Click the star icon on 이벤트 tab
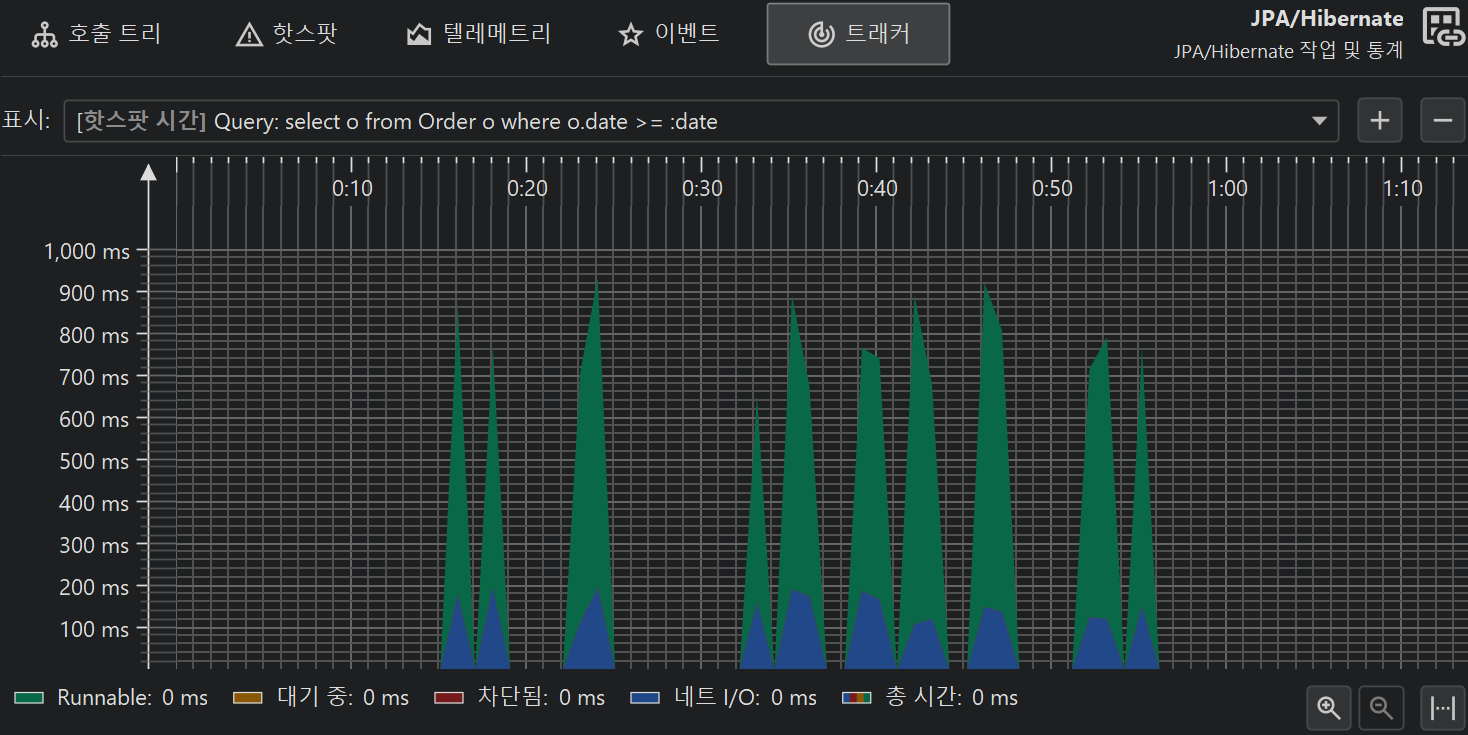 pos(630,35)
